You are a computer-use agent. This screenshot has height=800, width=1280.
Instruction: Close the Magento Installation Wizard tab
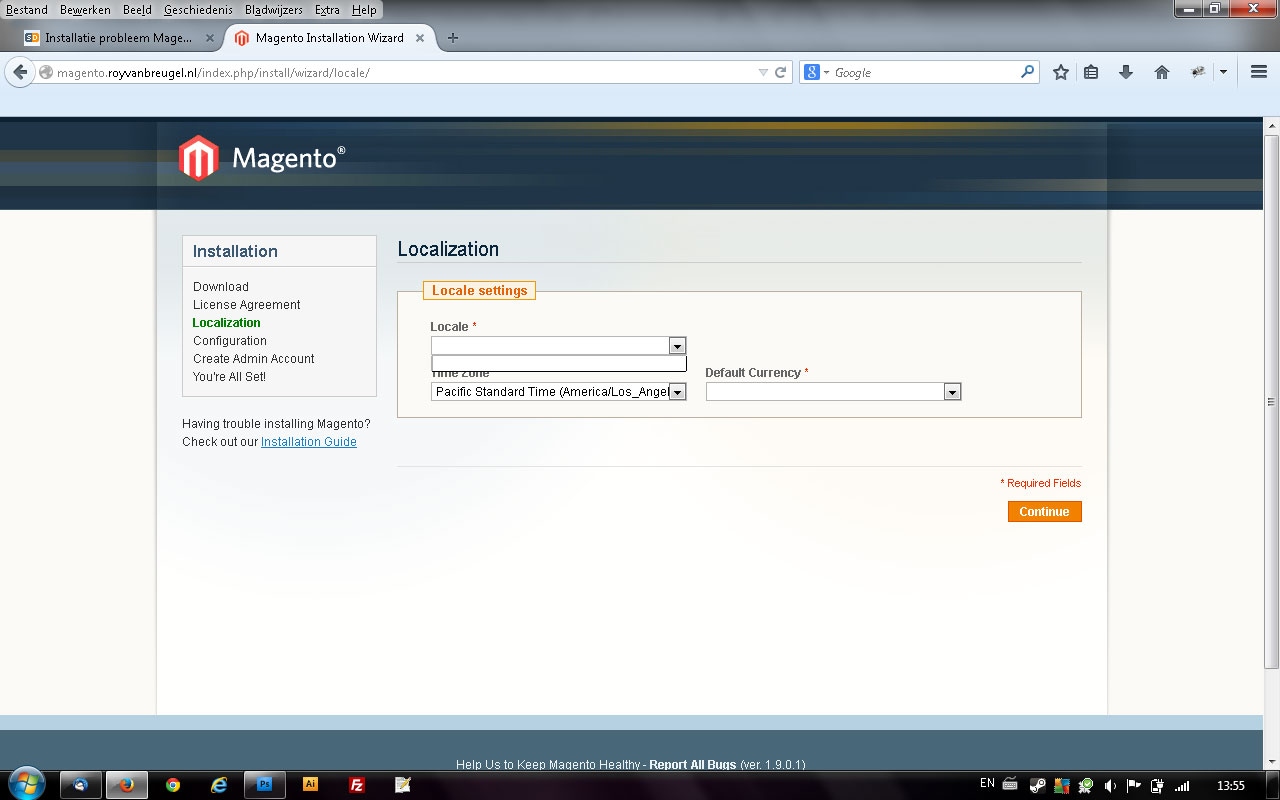[x=420, y=38]
